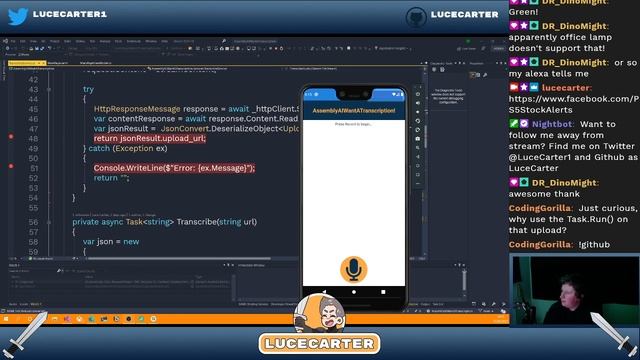Tap the Android emulator back triangle button

tap(324, 292)
